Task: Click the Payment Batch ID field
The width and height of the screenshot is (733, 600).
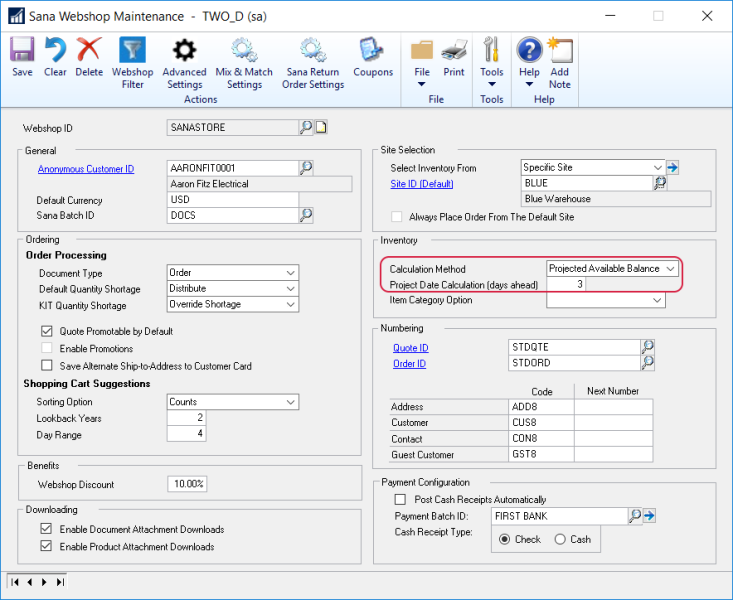Action: 560,516
